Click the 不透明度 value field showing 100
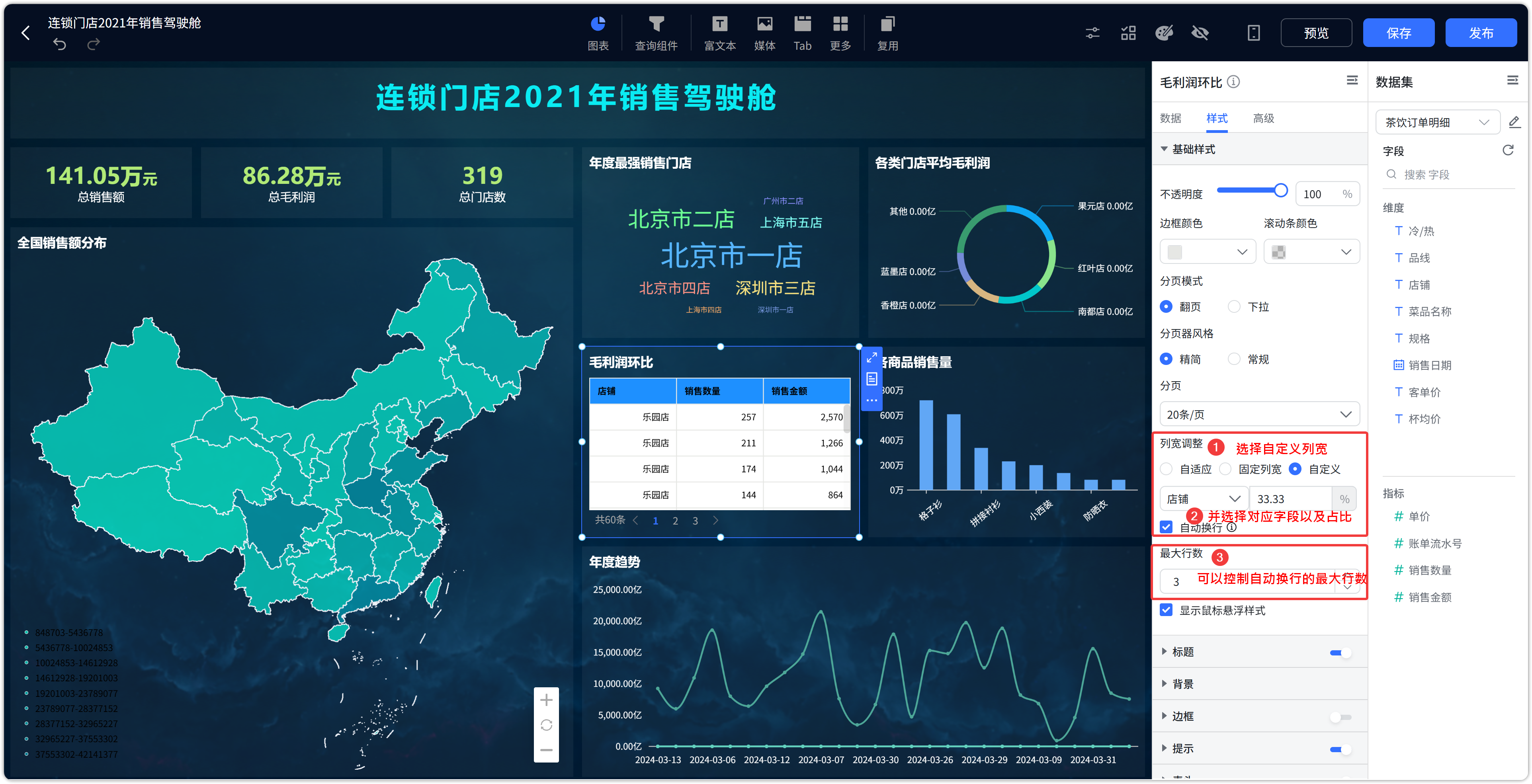 [1327, 194]
